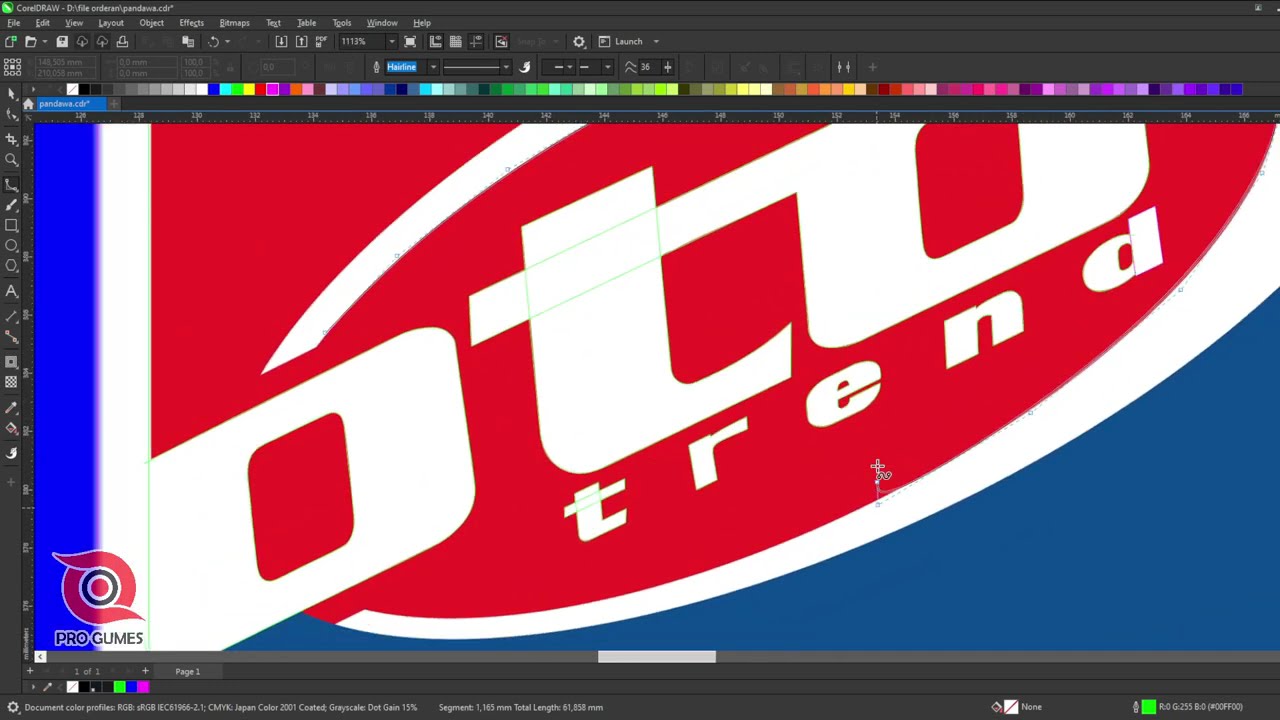The image size is (1280, 720).
Task: Toggle Show Grid button
Action: point(456,41)
